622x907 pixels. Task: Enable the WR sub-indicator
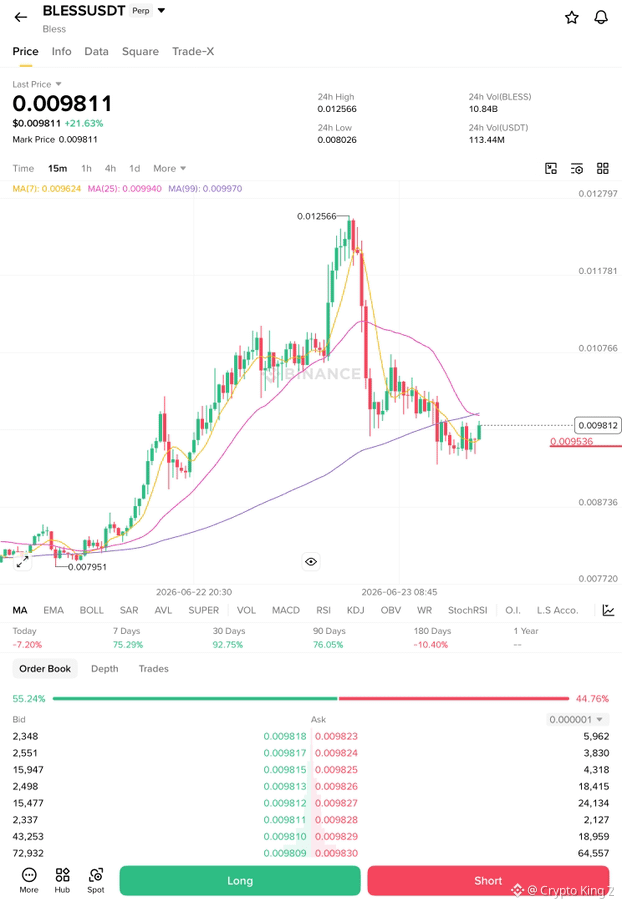(x=424, y=610)
